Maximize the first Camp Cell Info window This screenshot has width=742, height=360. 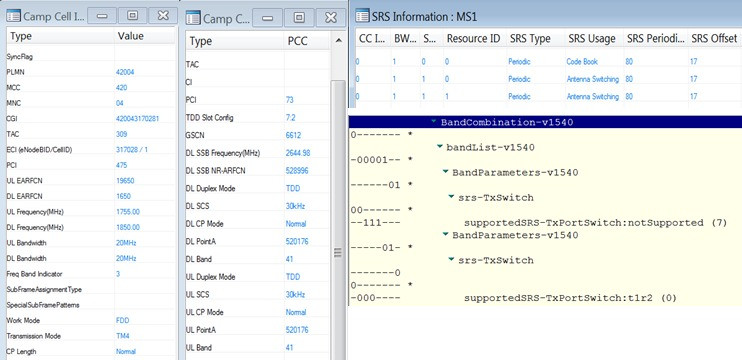tap(132, 16)
